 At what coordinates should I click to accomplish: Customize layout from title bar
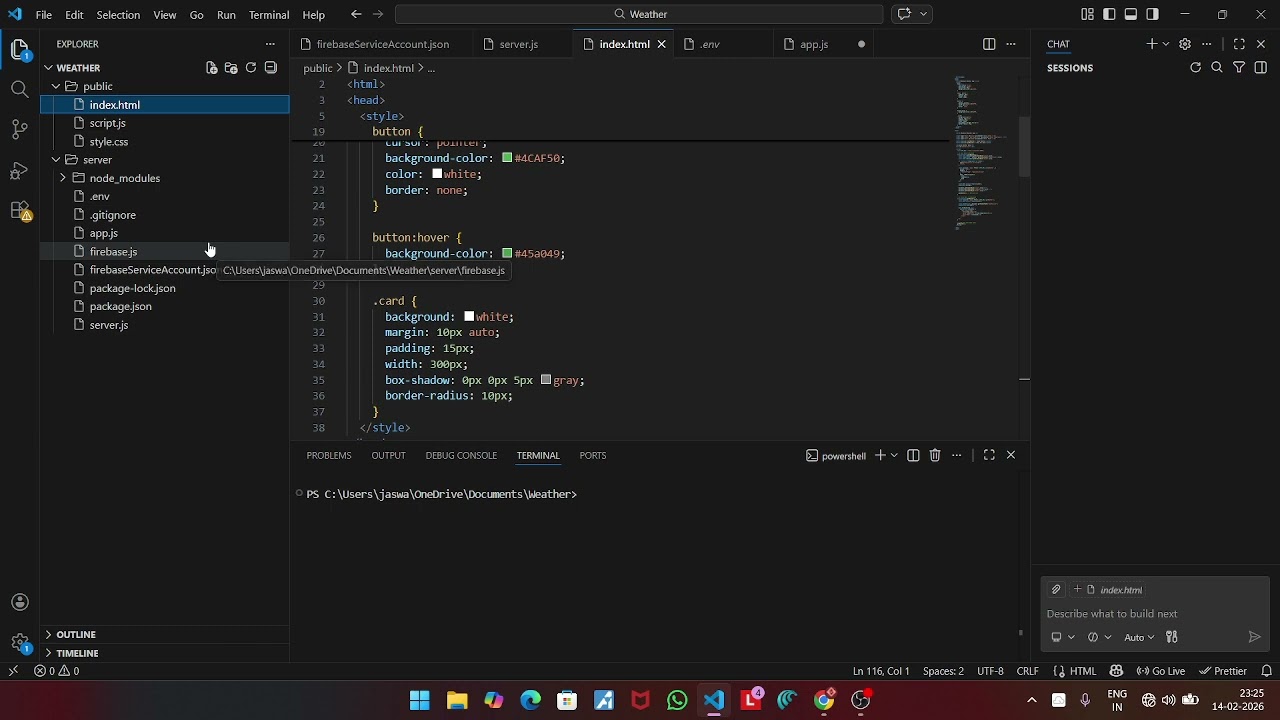click(x=1087, y=14)
